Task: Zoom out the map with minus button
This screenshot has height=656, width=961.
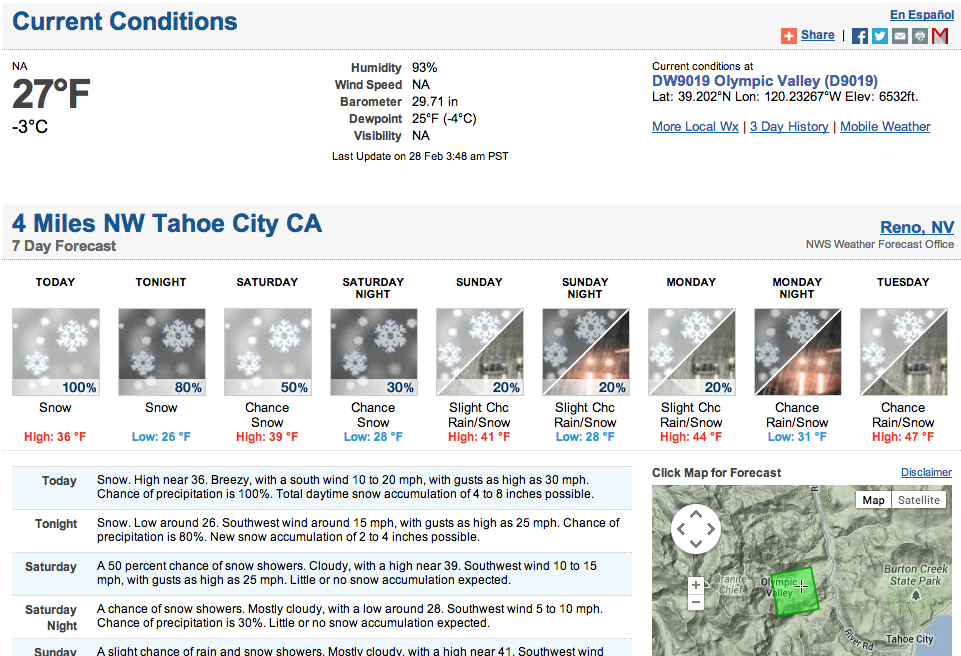Action: coord(696,602)
